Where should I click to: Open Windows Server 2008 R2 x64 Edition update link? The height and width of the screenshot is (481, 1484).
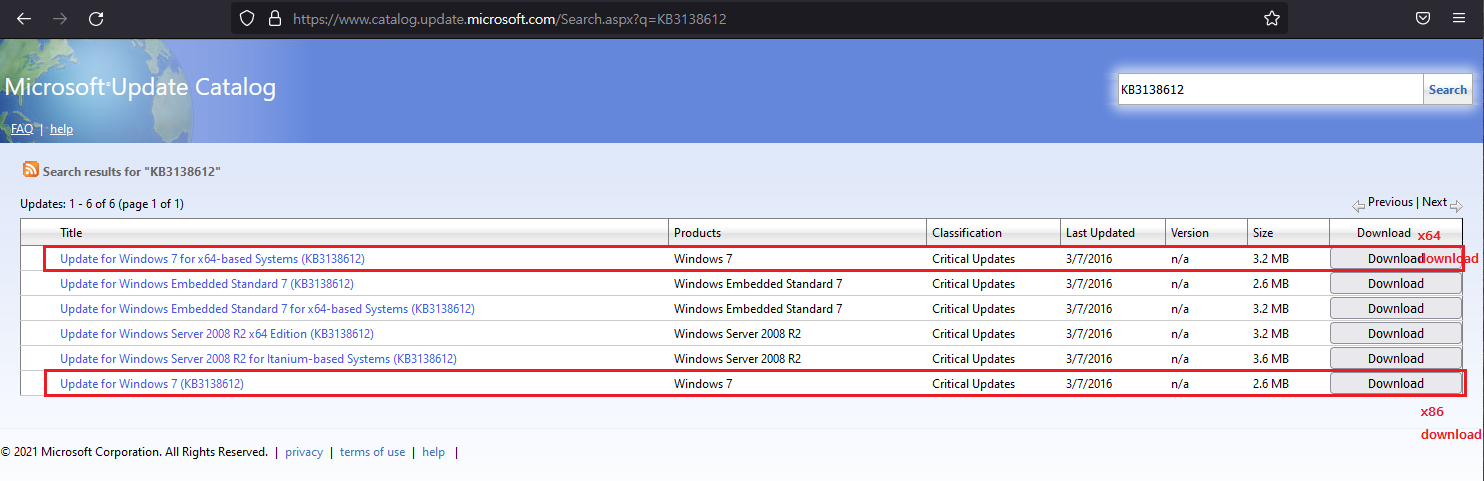coord(217,334)
